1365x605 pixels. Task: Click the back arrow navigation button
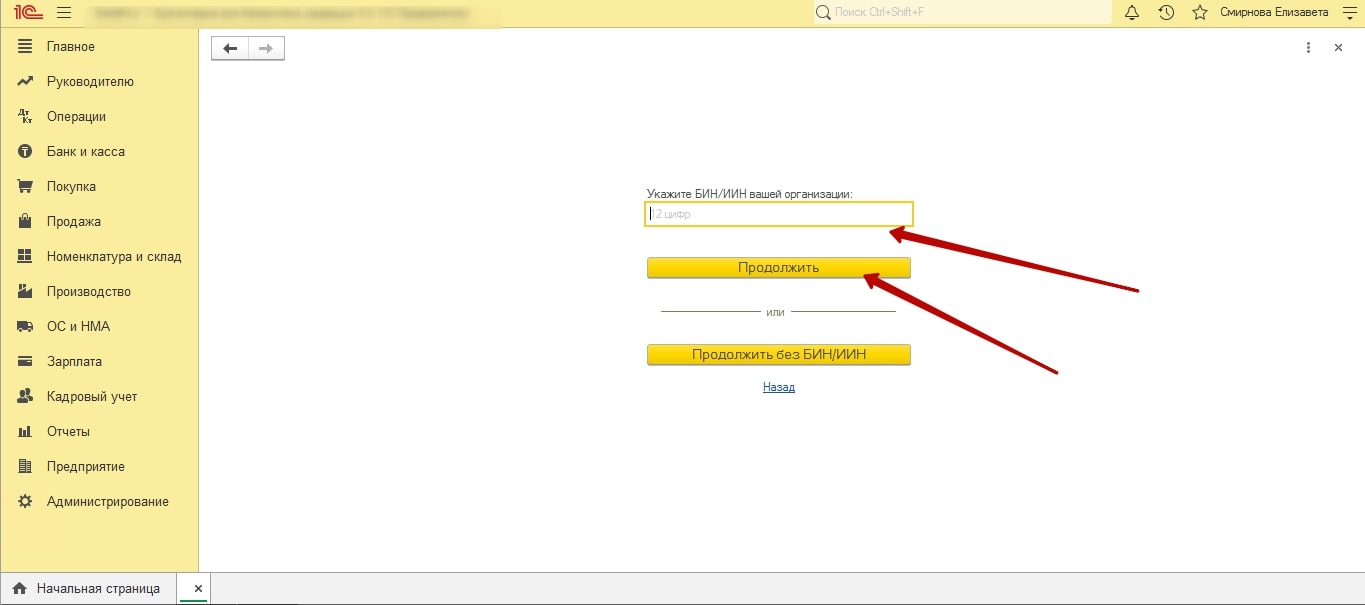coord(230,48)
